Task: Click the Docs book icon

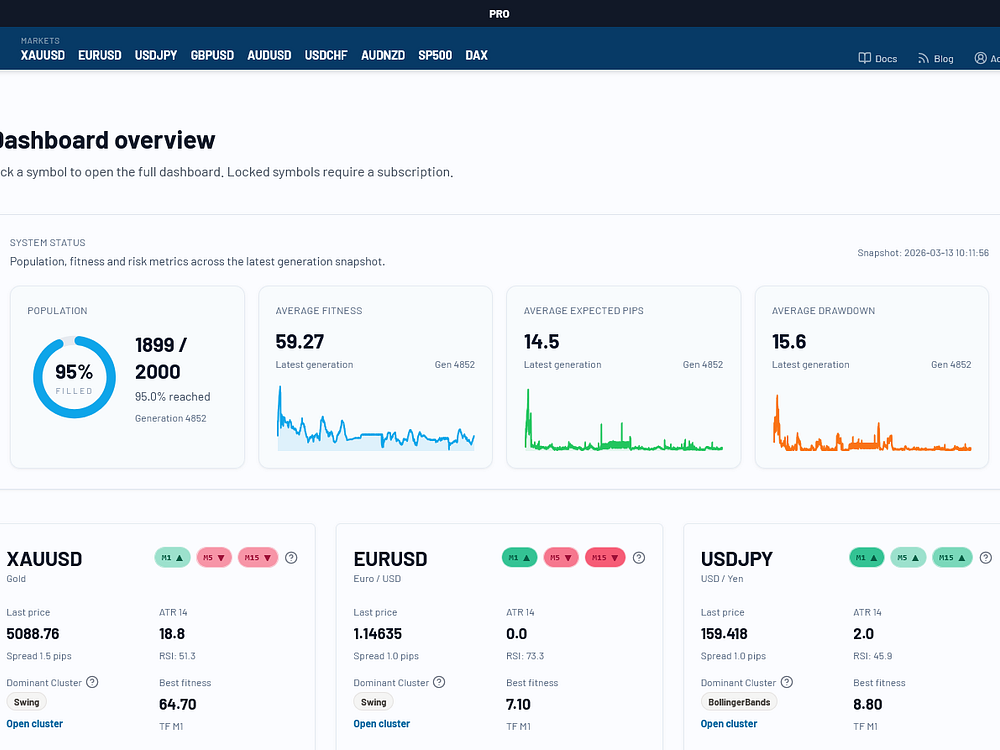Action: (x=865, y=59)
